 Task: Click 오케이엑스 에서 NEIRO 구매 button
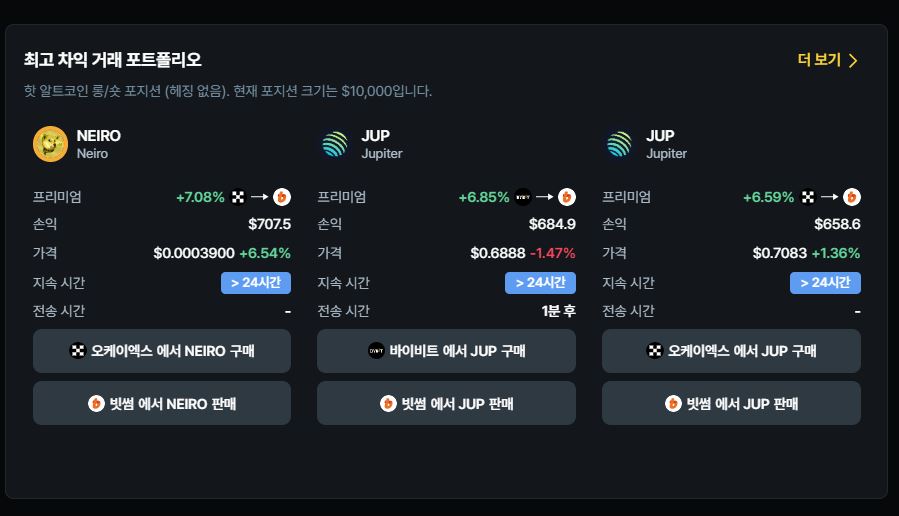click(162, 351)
